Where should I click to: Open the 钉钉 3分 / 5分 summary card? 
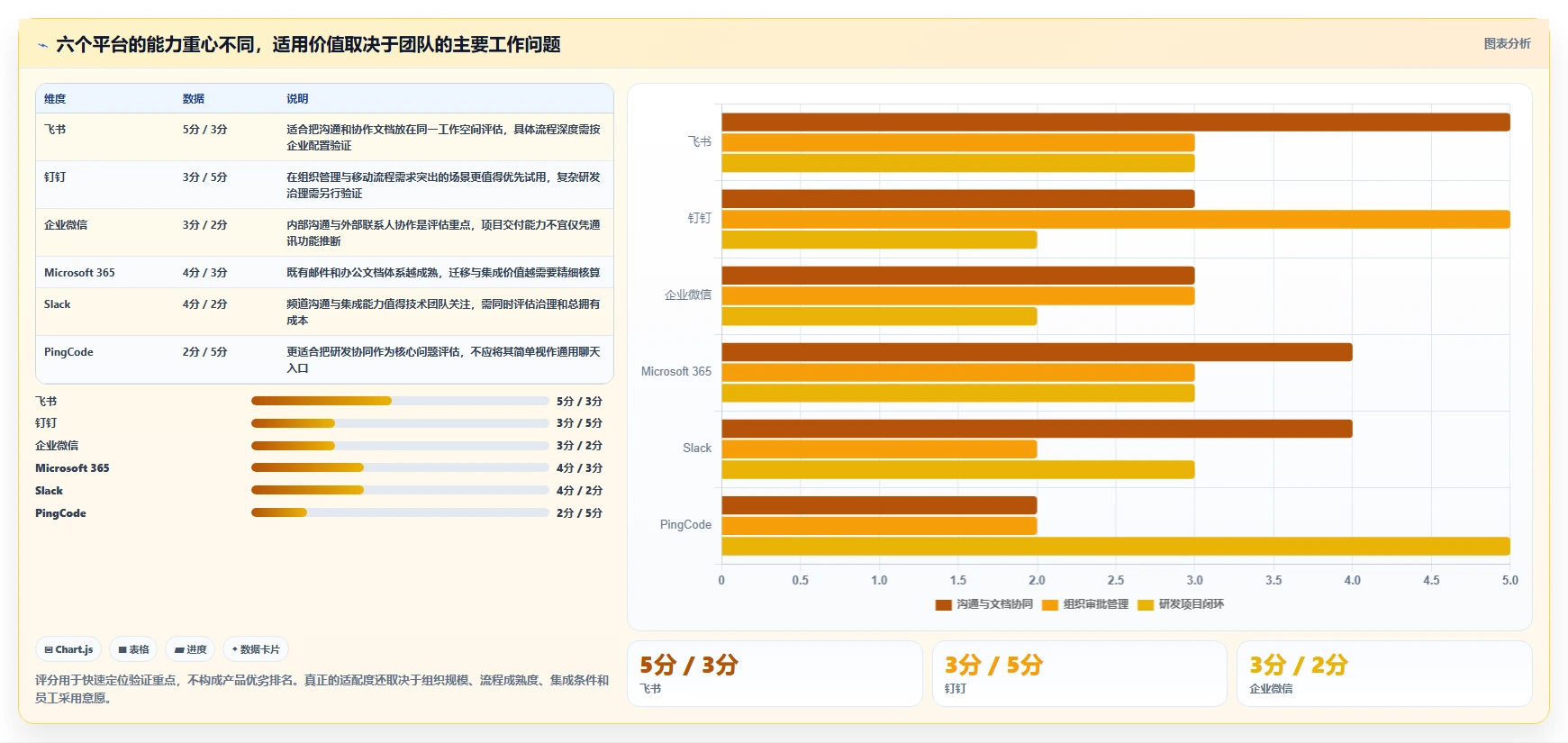point(1080,674)
